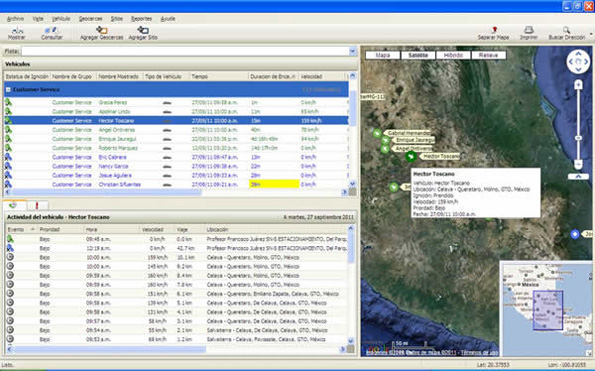Click the overview minimap highlighted rectangle
595x371 pixels.
tap(548, 310)
